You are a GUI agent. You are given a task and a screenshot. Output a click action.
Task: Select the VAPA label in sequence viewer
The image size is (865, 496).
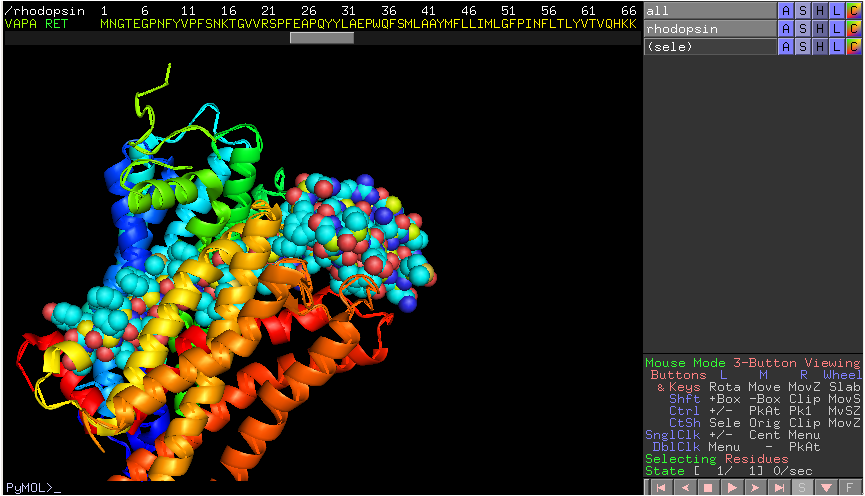(x=20, y=24)
